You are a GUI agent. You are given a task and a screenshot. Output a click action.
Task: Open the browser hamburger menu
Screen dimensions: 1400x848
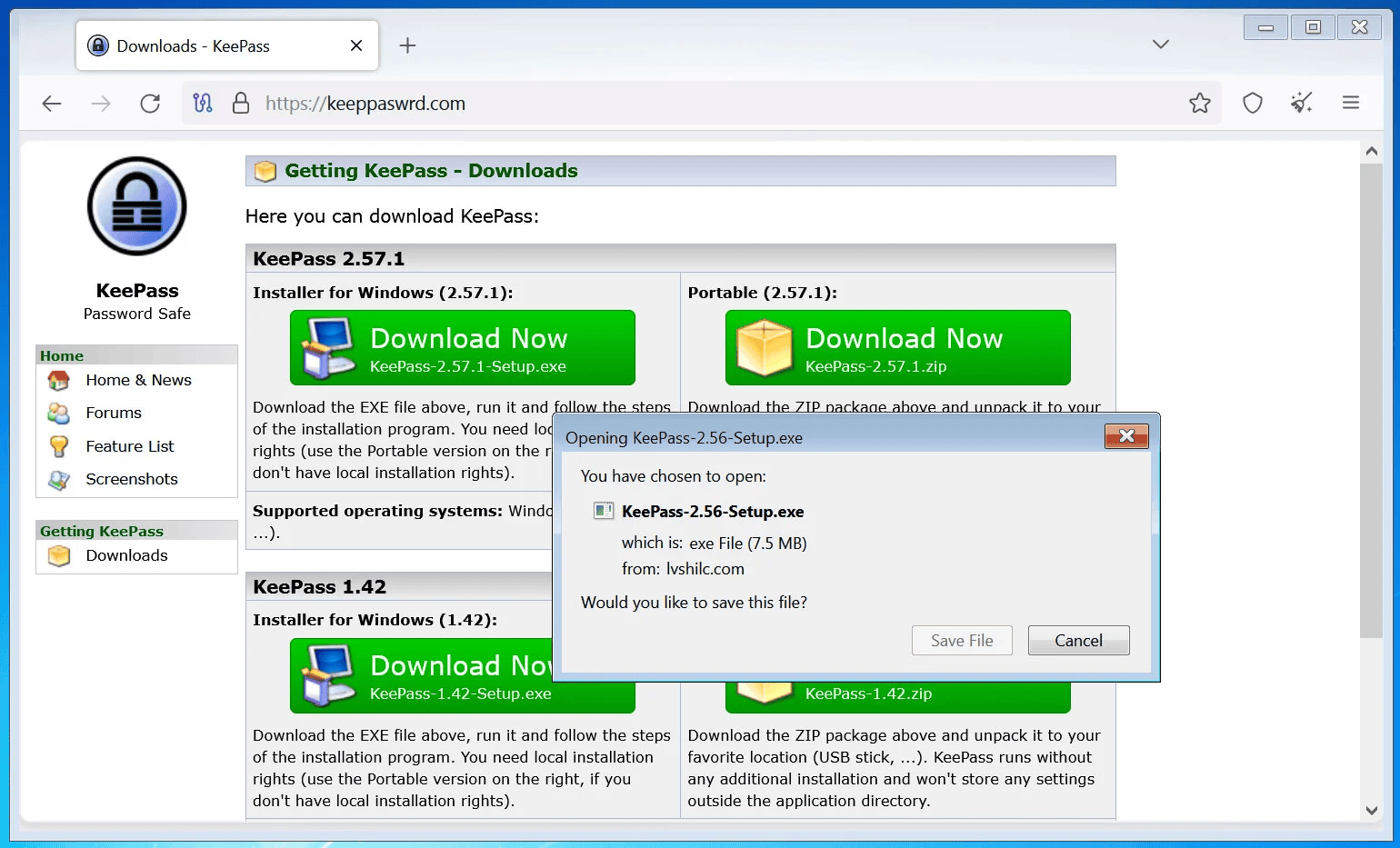point(1351,103)
